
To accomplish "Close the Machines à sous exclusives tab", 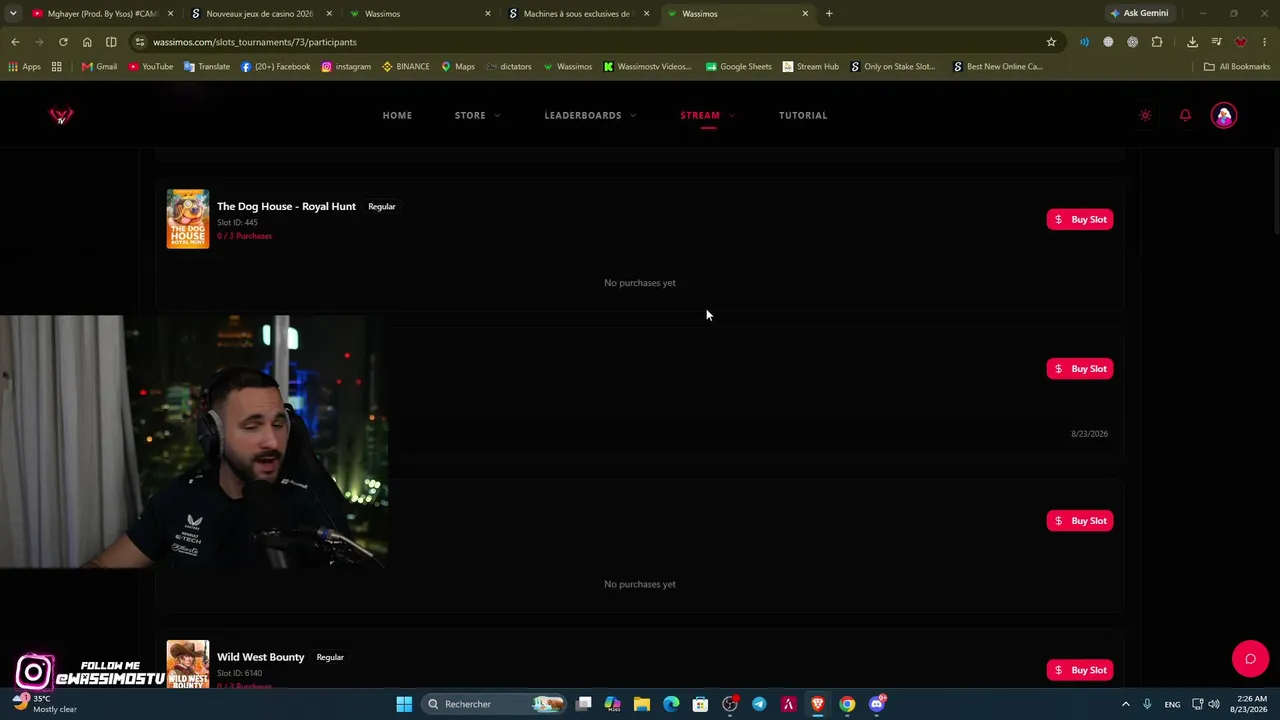I will tap(646, 14).
